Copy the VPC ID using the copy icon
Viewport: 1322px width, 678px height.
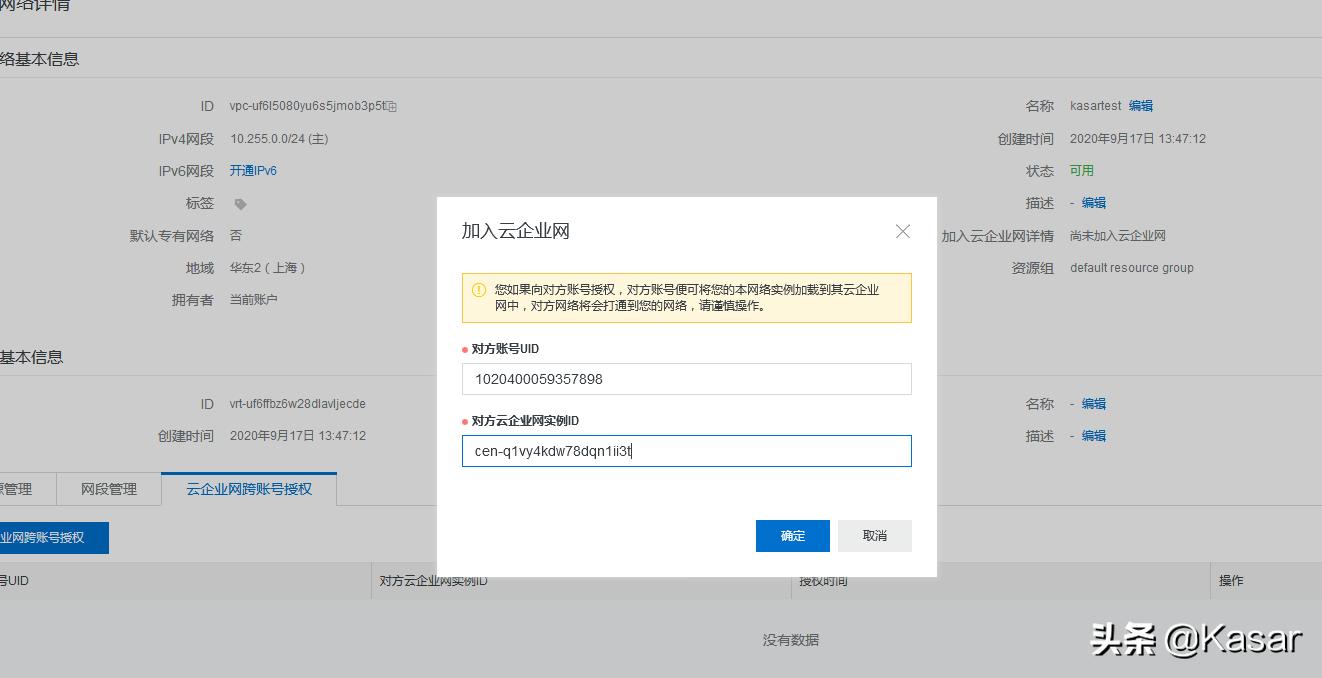[390, 105]
